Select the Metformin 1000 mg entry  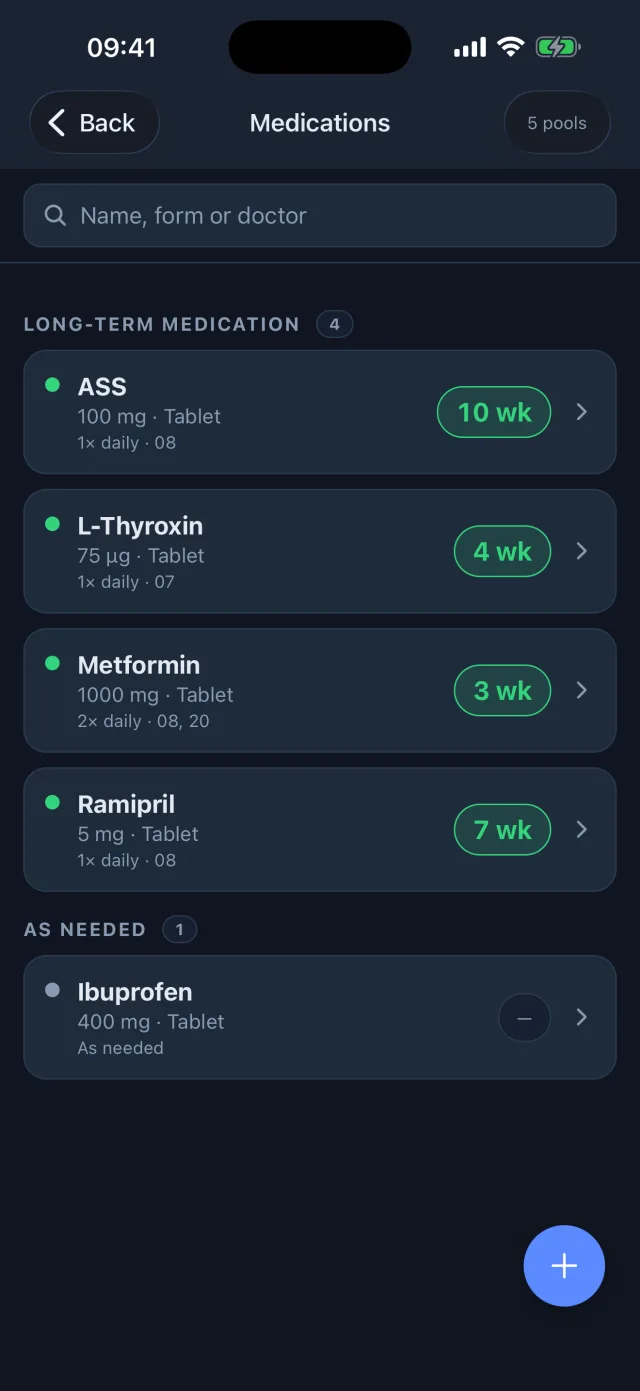pyautogui.click(x=320, y=690)
